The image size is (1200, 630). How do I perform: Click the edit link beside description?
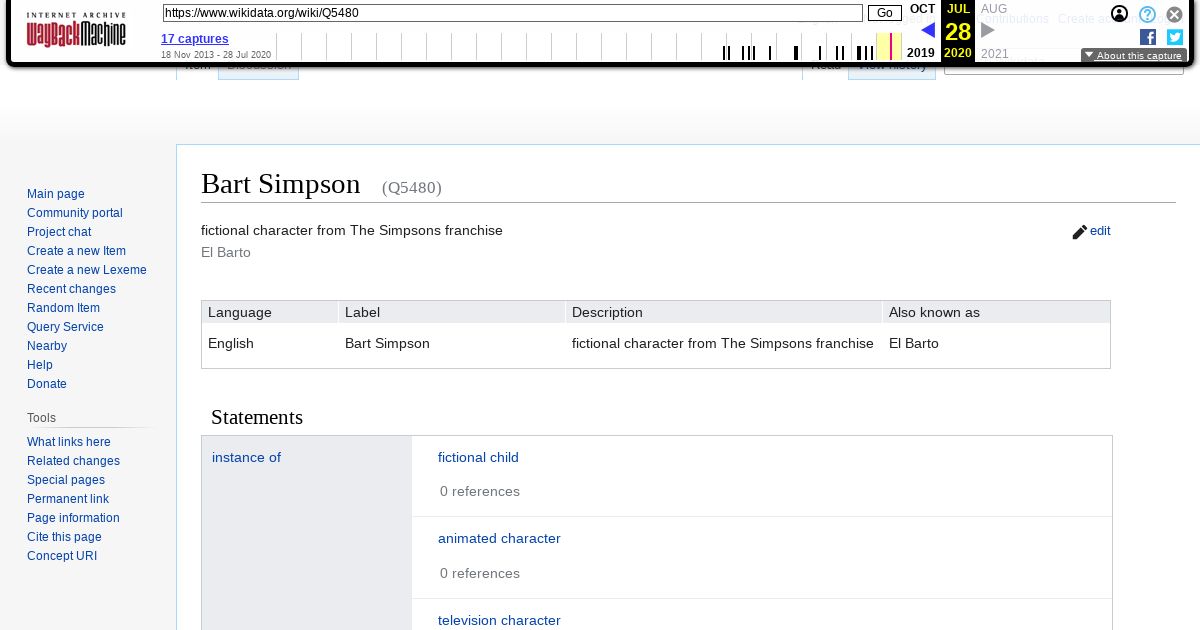tap(1100, 231)
